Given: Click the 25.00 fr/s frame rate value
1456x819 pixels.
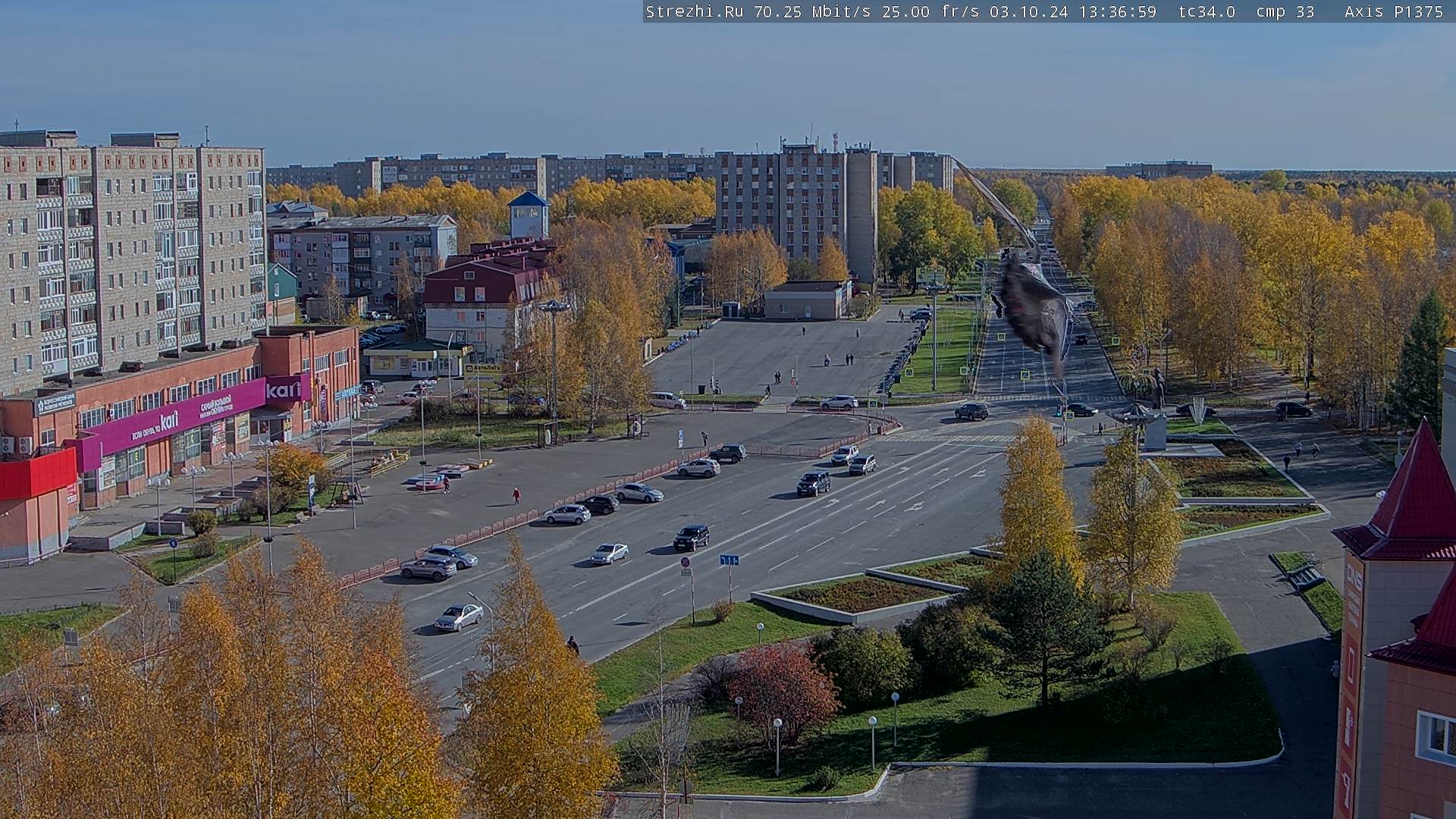Looking at the screenshot, I should click(x=931, y=11).
